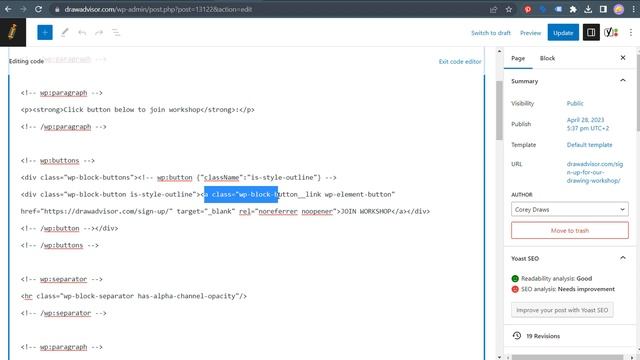The height and width of the screenshot is (360, 640).
Task: Collapse the Yoast SEO section
Action: [x=622, y=258]
